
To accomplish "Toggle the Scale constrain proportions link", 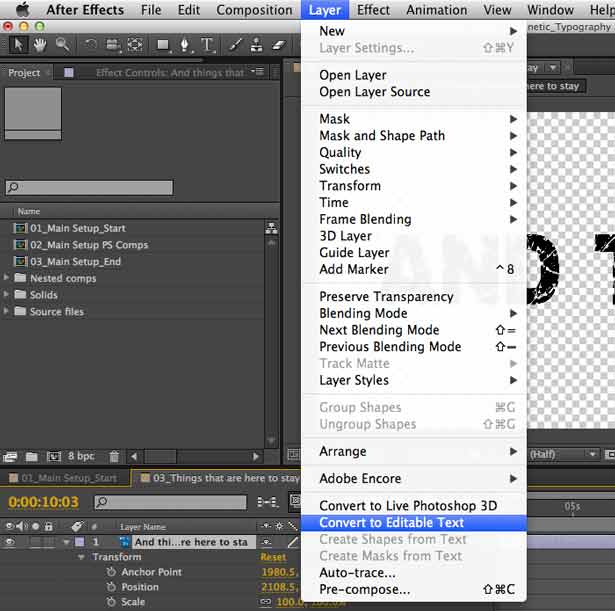I will click(x=266, y=602).
